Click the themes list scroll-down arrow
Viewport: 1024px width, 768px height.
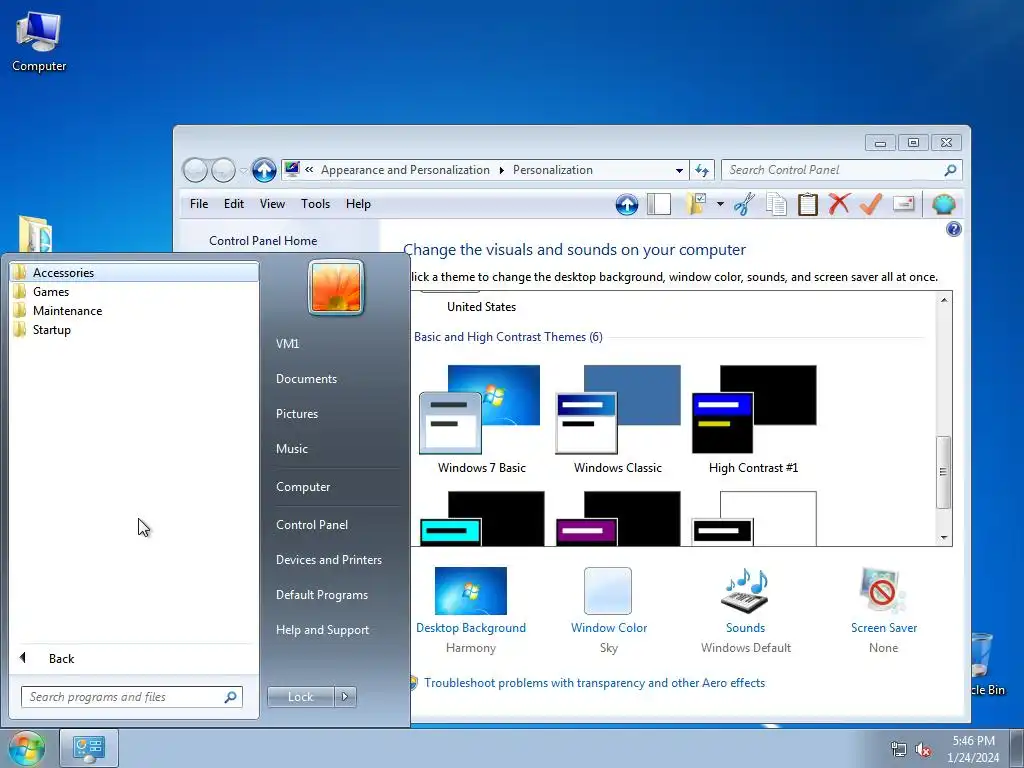click(x=944, y=537)
